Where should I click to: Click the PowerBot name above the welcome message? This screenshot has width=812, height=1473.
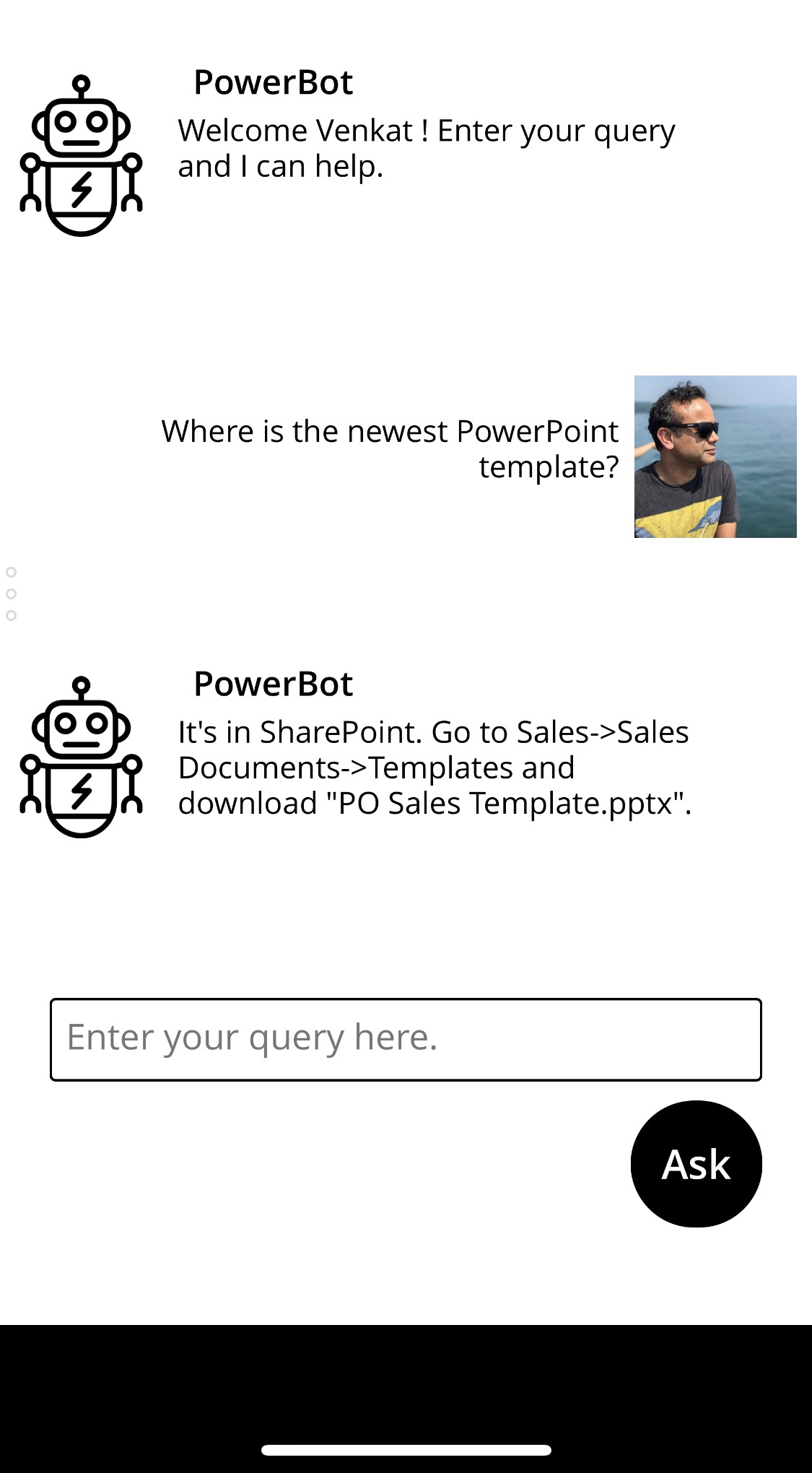coord(273,82)
